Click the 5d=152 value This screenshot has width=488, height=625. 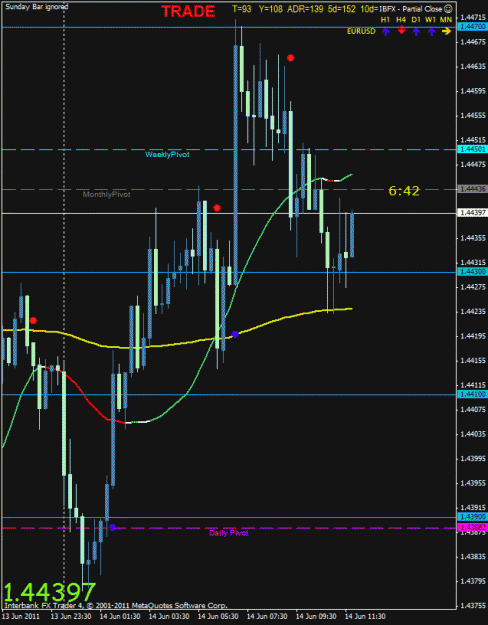pyautogui.click(x=342, y=9)
